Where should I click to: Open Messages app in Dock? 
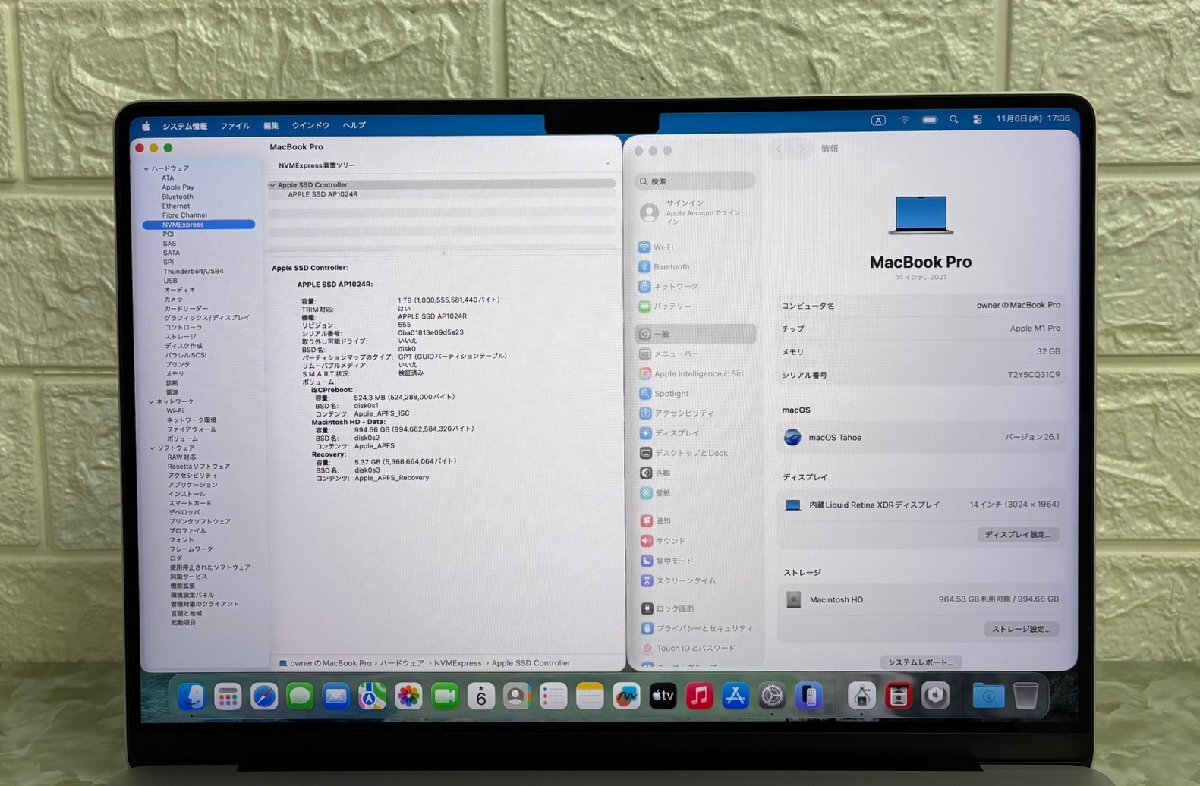point(300,696)
